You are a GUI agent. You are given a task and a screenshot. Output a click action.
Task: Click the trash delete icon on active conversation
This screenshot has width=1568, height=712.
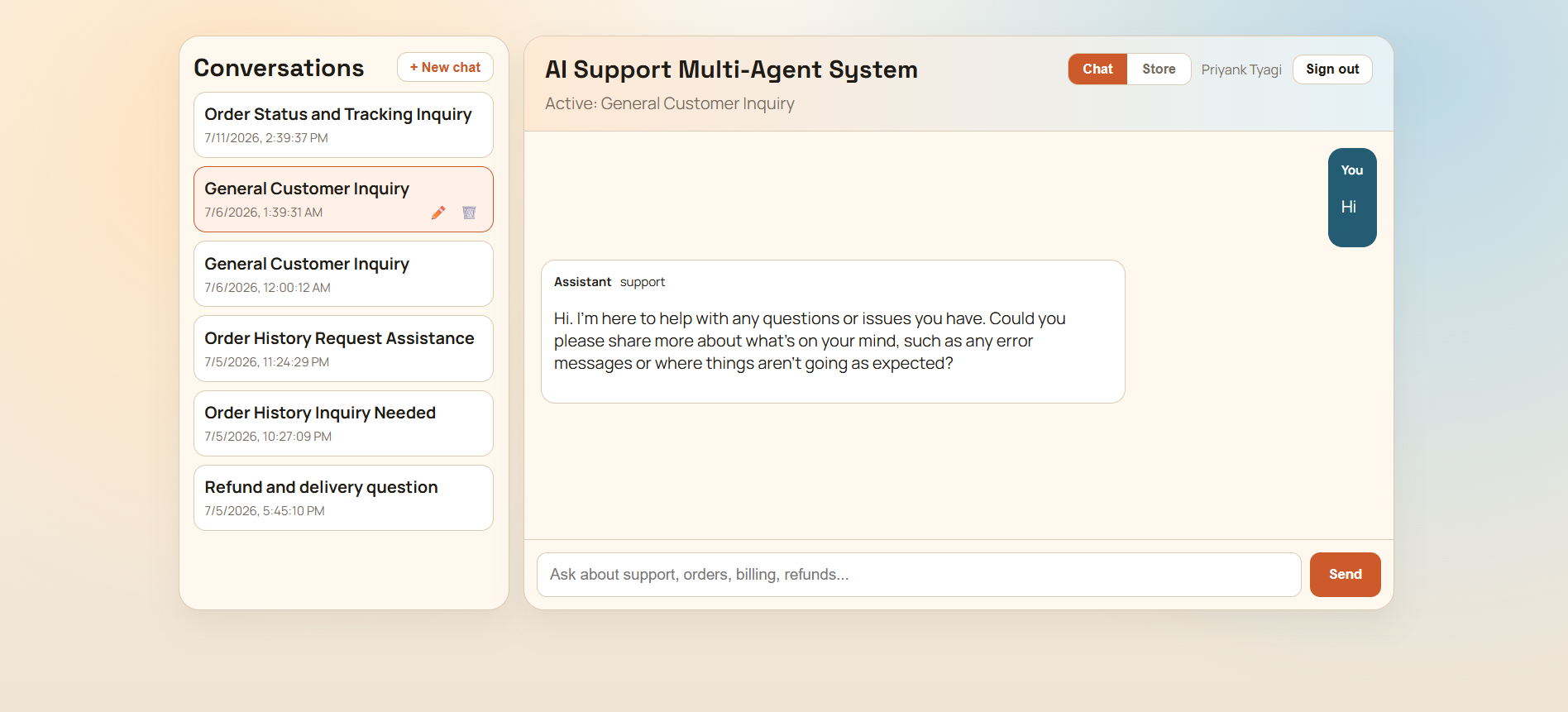click(x=469, y=213)
